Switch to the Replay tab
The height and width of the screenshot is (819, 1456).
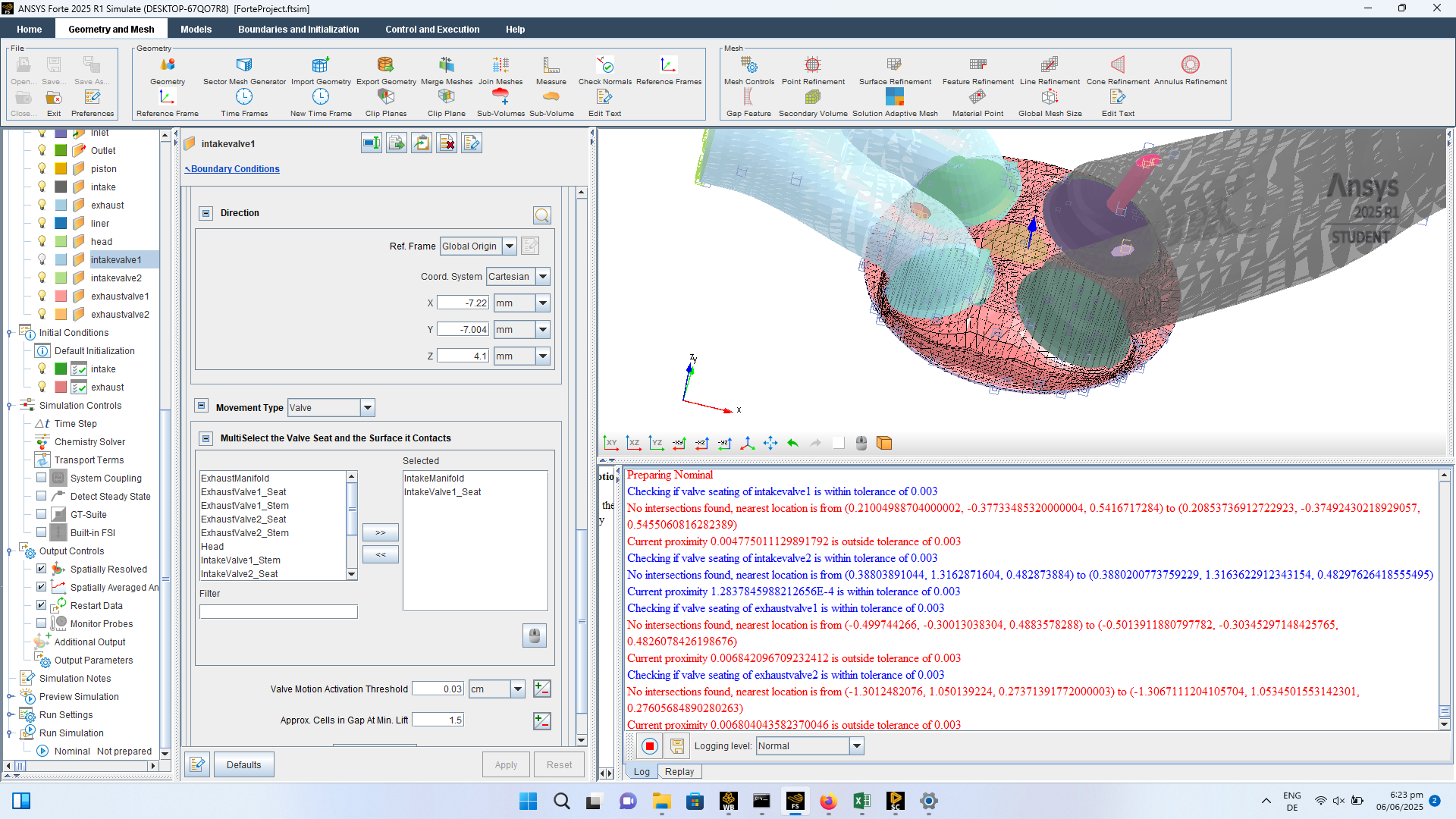[x=679, y=772]
